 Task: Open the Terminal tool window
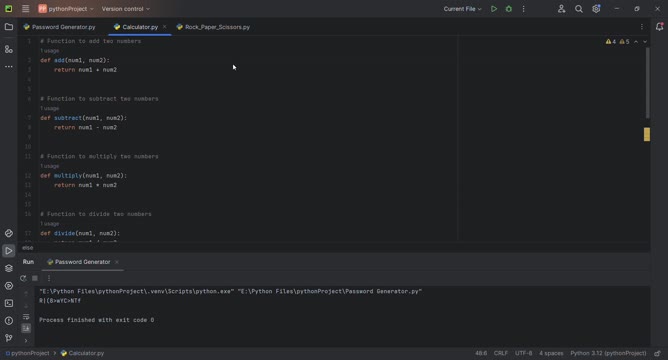click(9, 303)
